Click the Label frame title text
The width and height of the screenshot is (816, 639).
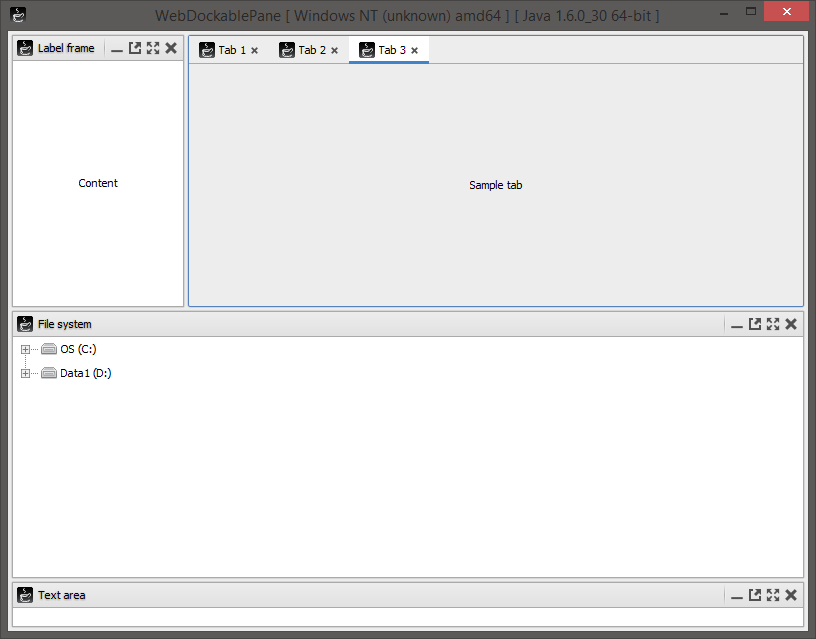coord(66,48)
